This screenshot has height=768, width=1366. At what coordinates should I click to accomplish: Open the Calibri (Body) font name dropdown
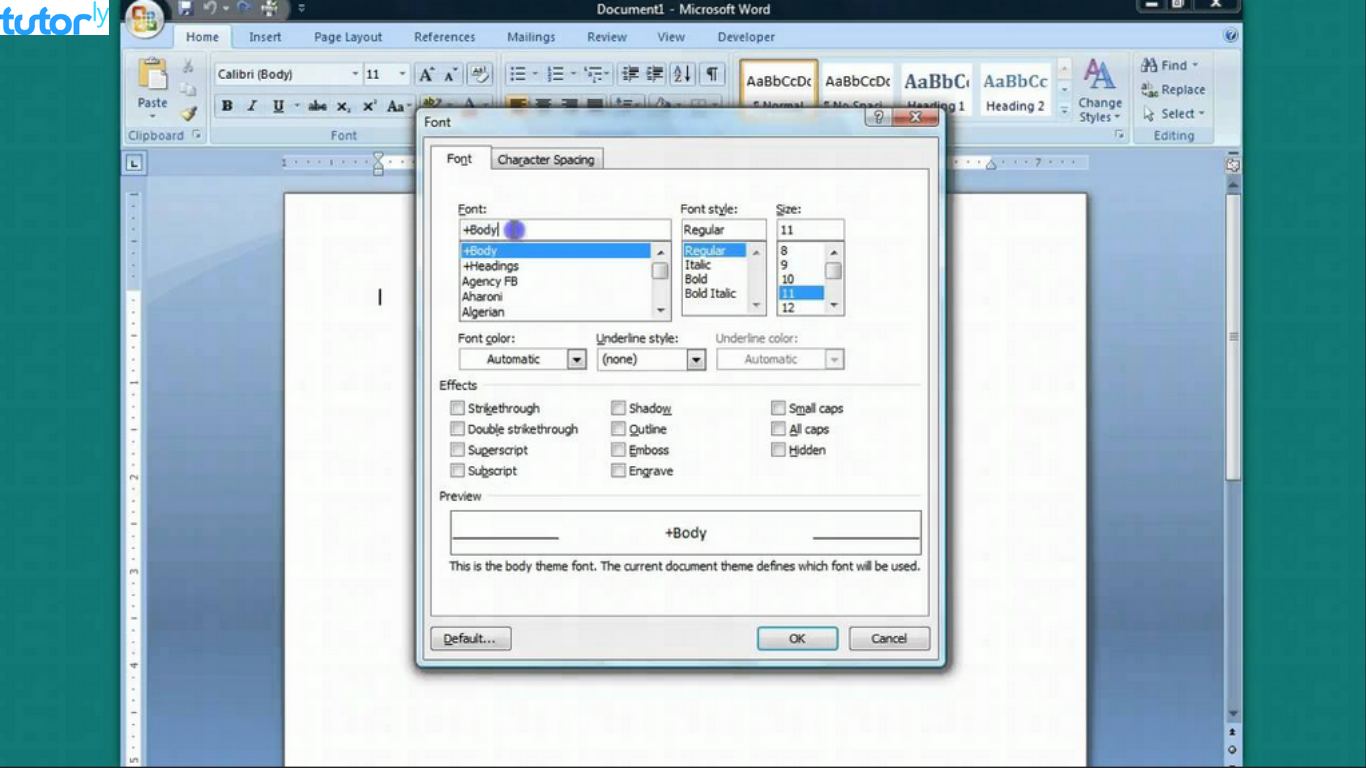pos(354,74)
